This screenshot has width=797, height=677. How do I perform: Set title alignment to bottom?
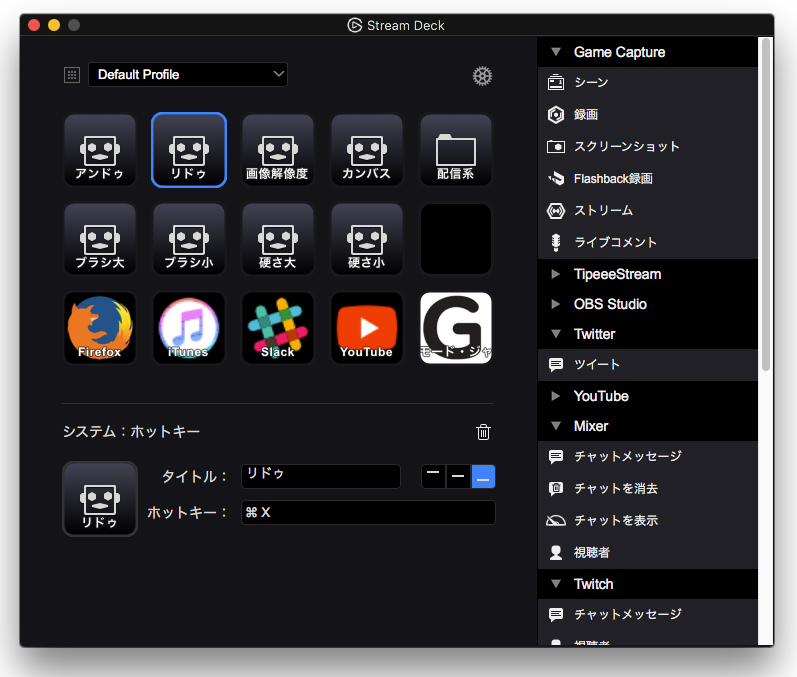point(483,476)
